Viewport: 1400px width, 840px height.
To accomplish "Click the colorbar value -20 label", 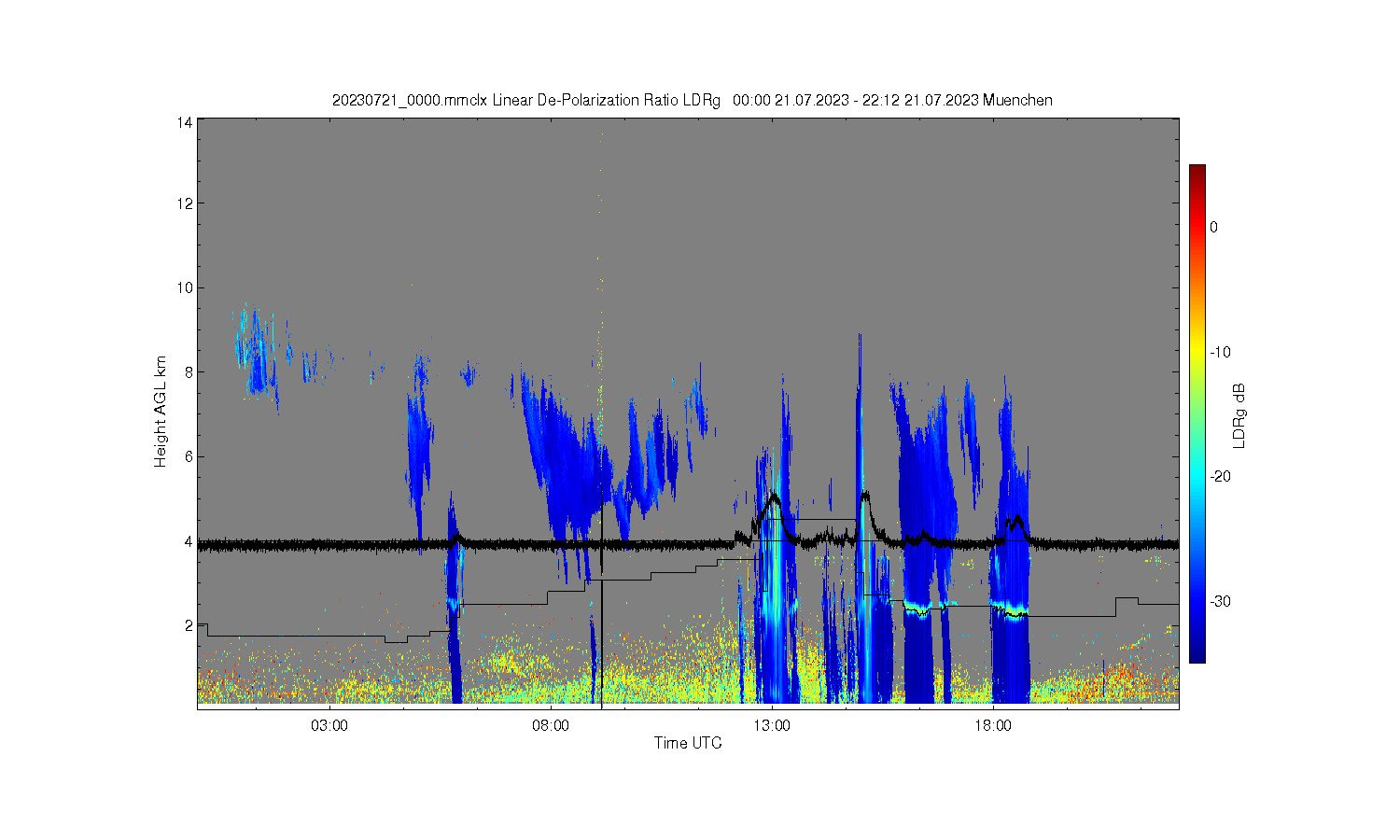I will click(x=1222, y=476).
